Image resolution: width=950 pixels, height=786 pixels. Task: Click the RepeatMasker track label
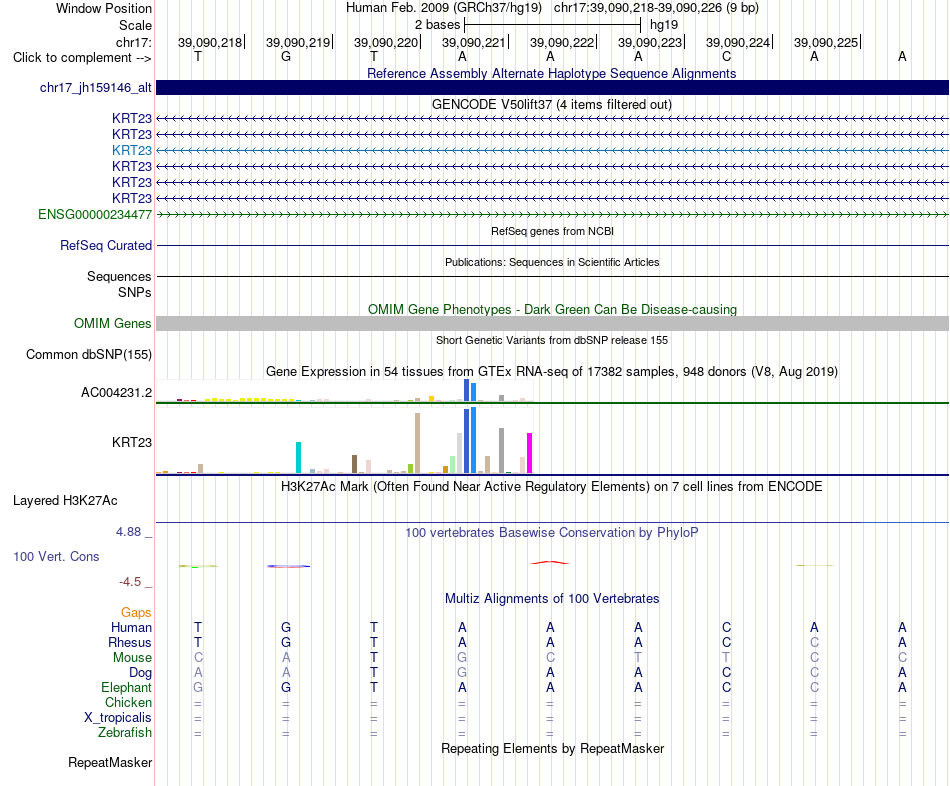click(x=110, y=762)
